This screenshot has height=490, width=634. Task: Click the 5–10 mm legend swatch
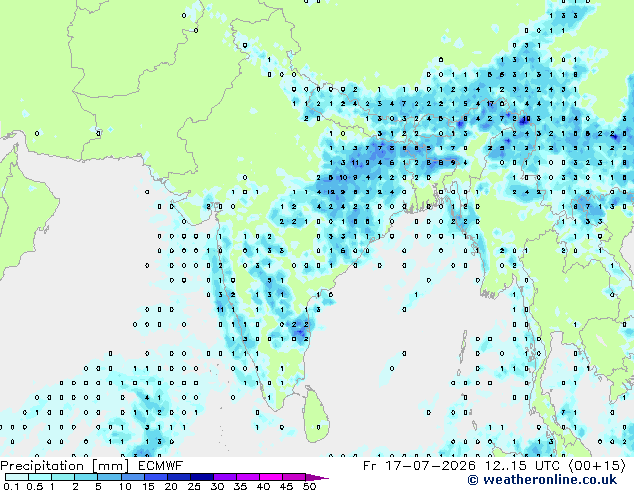tap(109, 477)
